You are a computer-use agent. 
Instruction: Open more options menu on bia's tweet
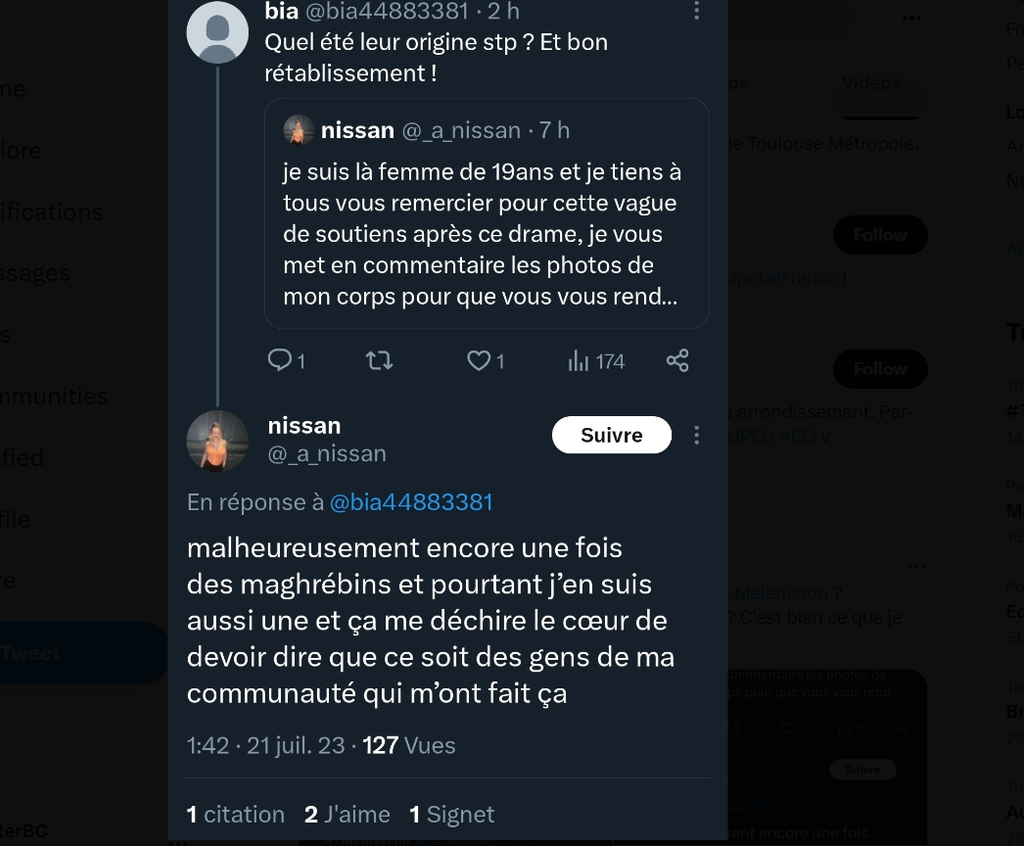(x=697, y=11)
